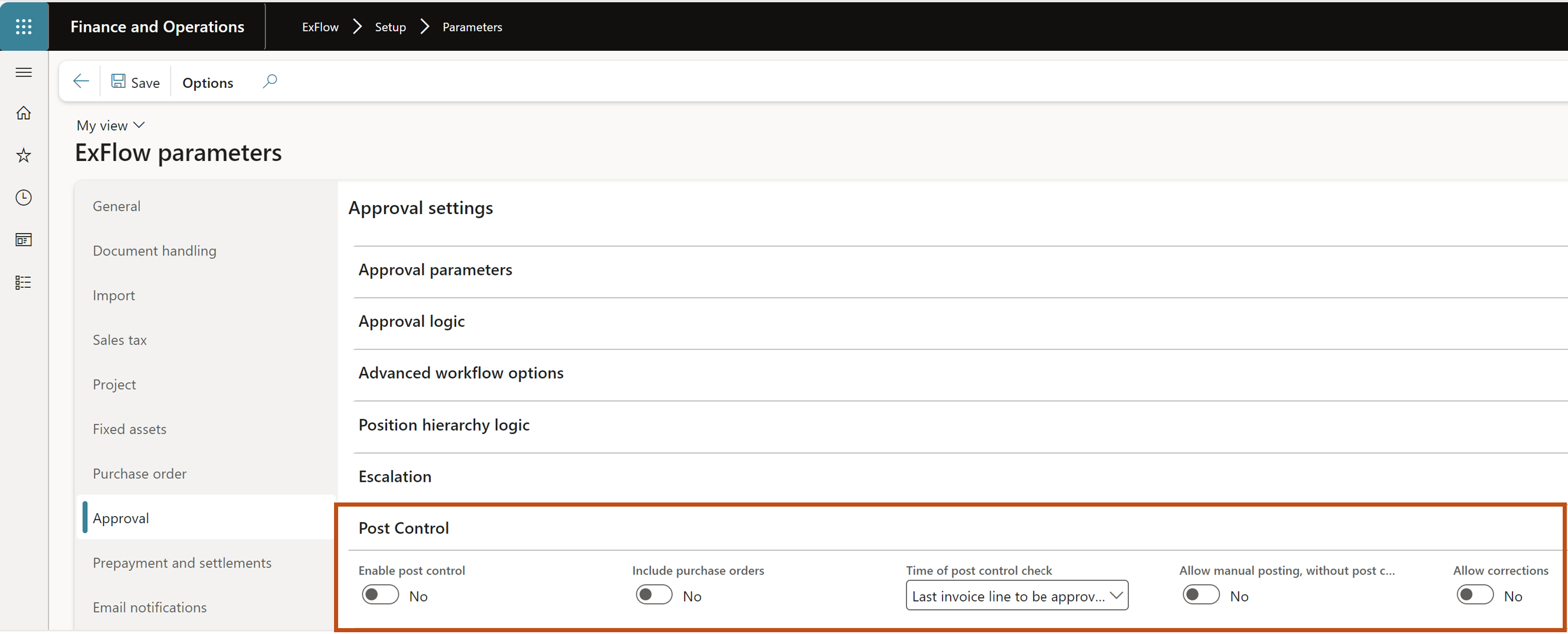1568x634 pixels.
Task: Select the Purchase order tab
Action: (139, 474)
